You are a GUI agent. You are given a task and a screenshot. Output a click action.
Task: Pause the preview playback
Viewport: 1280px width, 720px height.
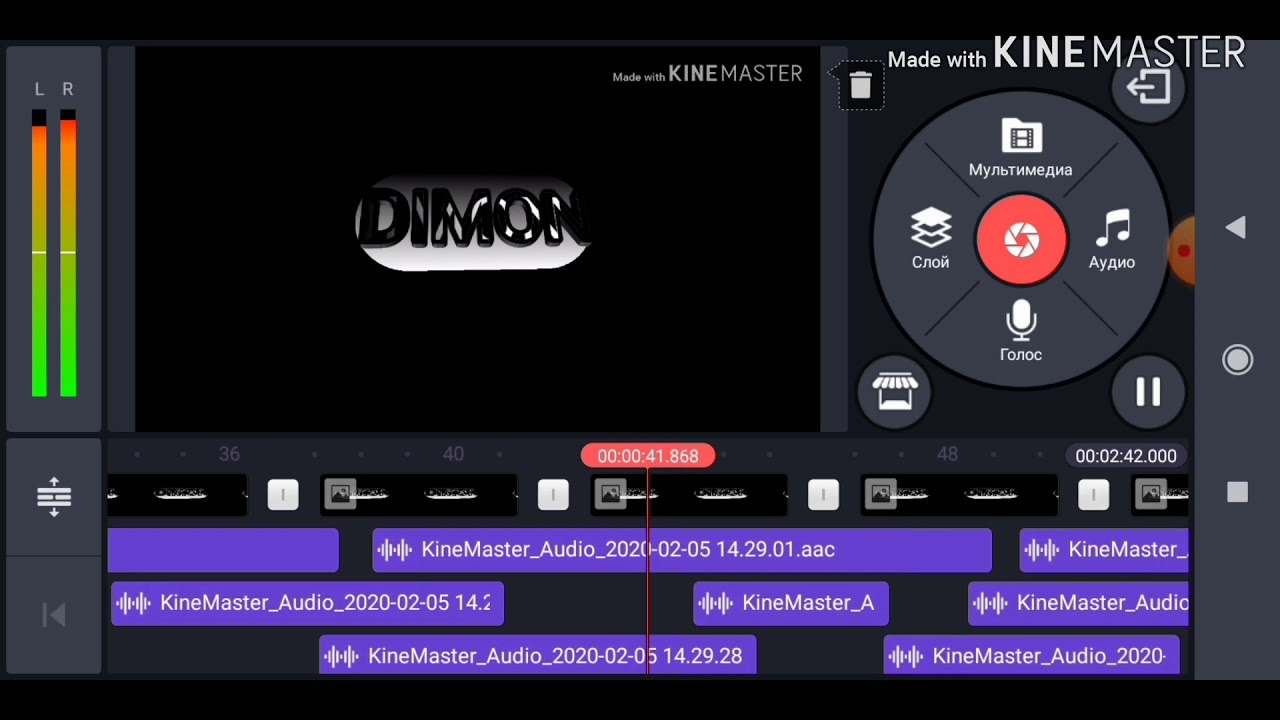(x=1148, y=392)
